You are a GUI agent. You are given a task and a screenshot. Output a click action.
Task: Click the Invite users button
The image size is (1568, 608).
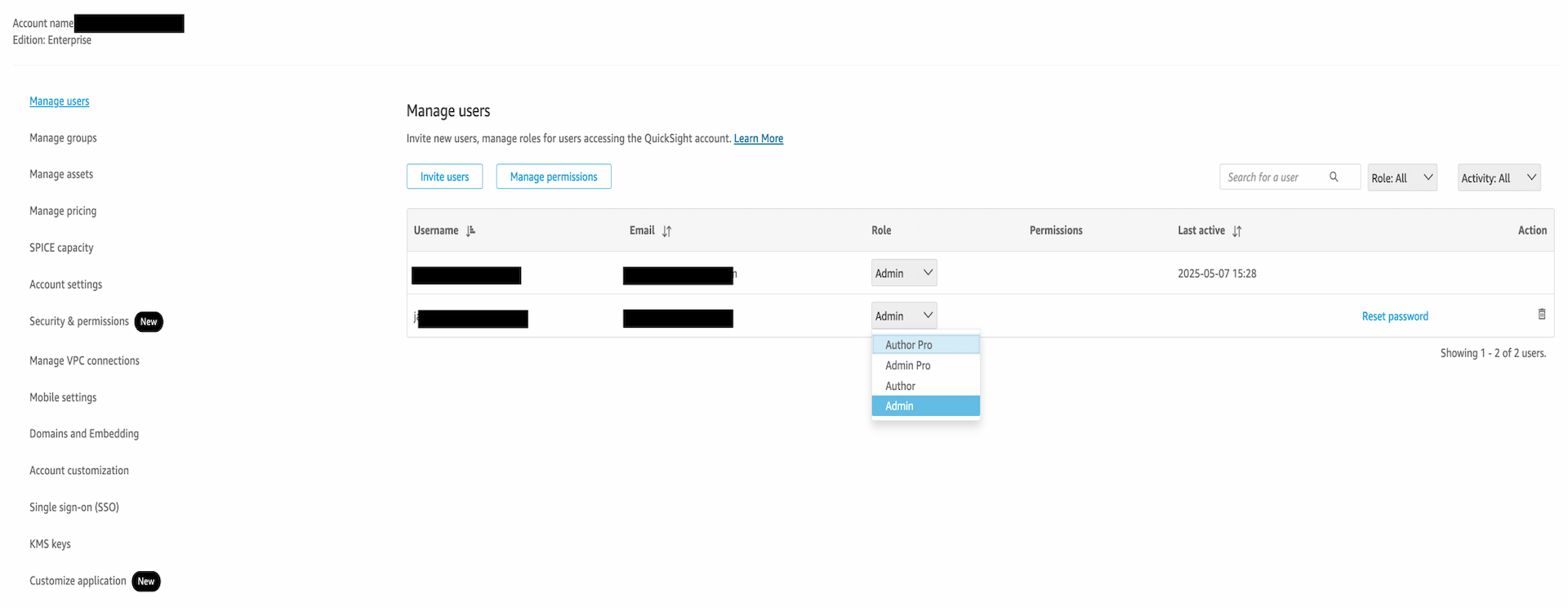click(x=444, y=177)
